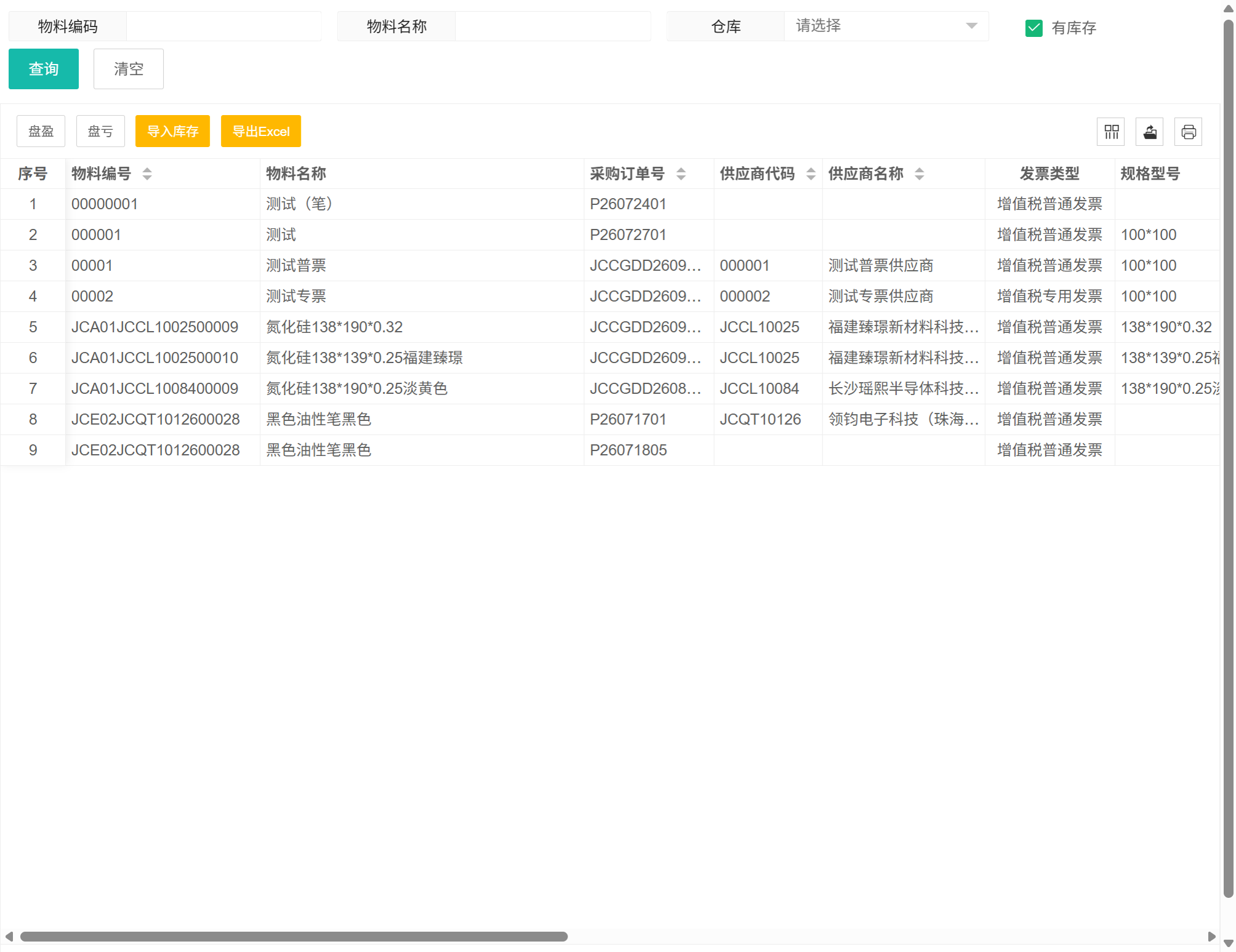This screenshot has width=1236, height=952.
Task: Select material name 氮化硅138*190*0.25淡黄色
Action: click(422, 389)
